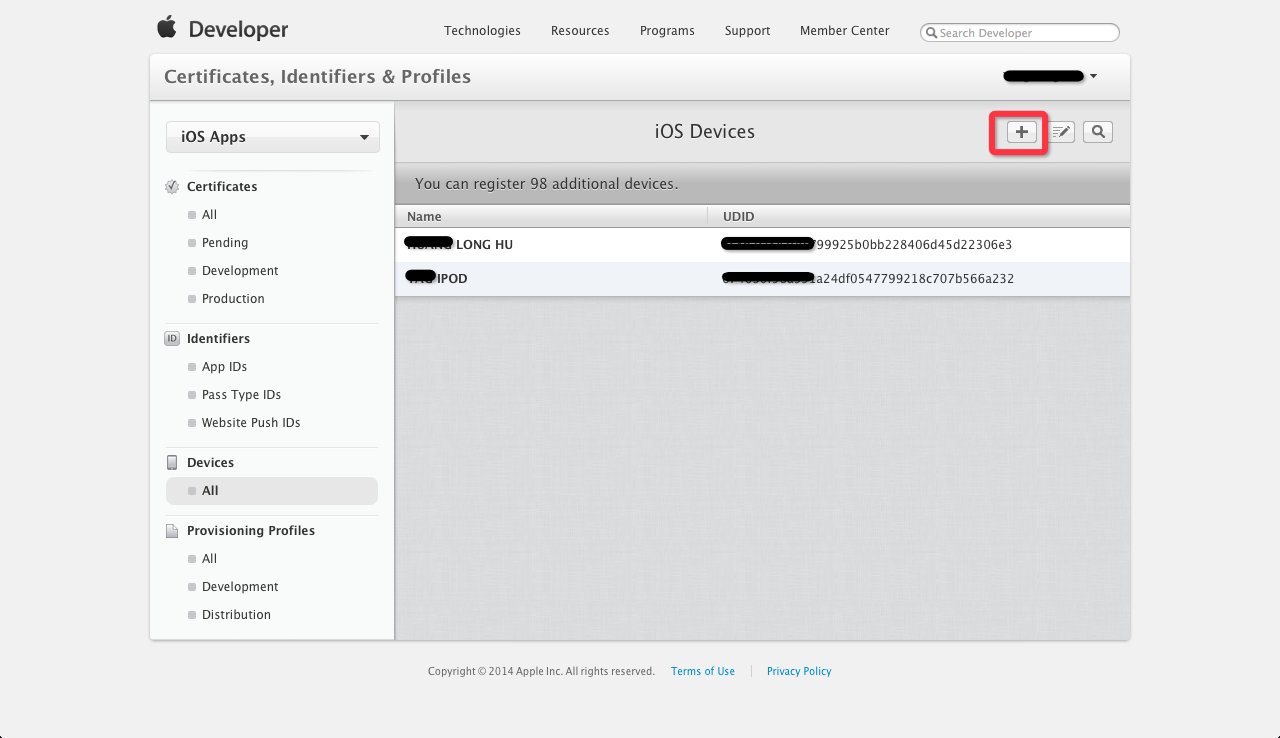Select All under Certificates
This screenshot has width=1280, height=738.
(x=209, y=215)
